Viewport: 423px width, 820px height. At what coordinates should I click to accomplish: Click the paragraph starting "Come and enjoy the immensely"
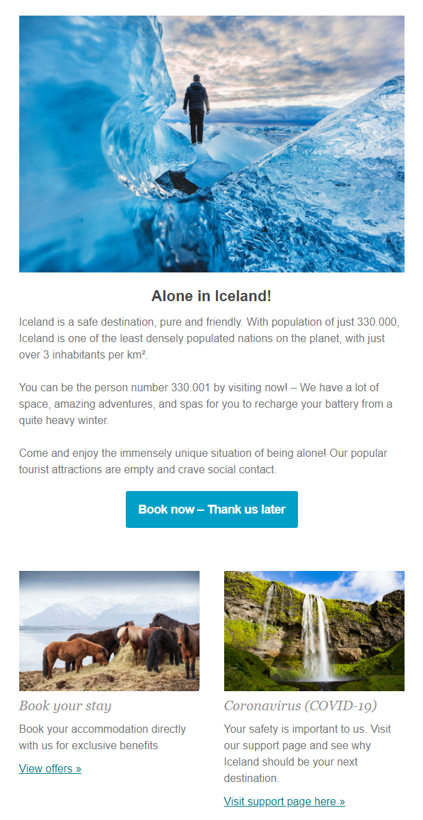pos(203,461)
